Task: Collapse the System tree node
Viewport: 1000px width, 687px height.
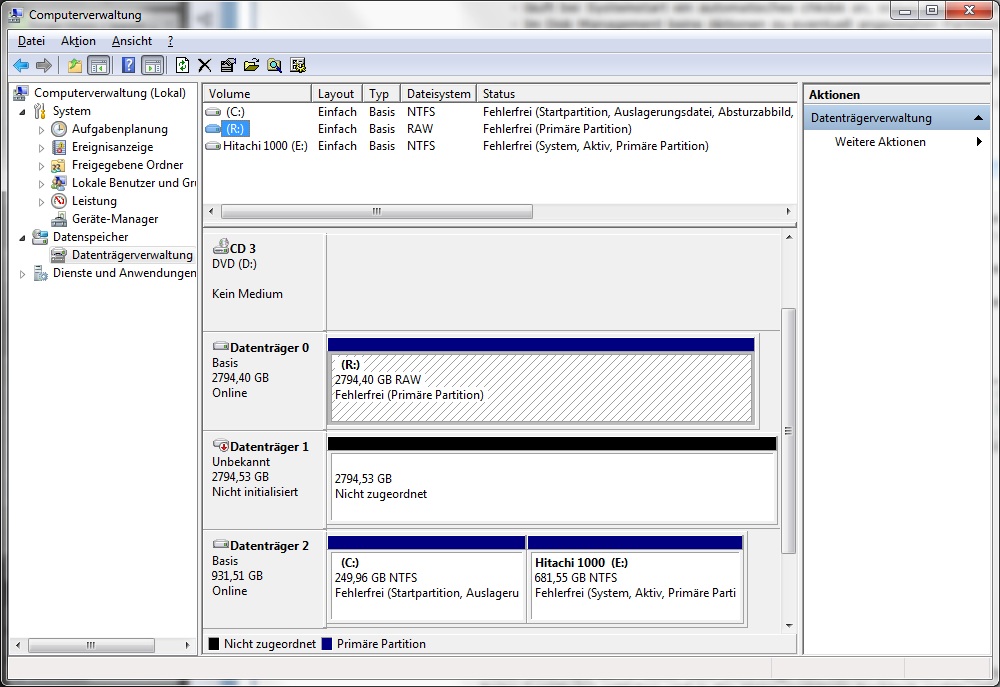Action: click(x=23, y=112)
